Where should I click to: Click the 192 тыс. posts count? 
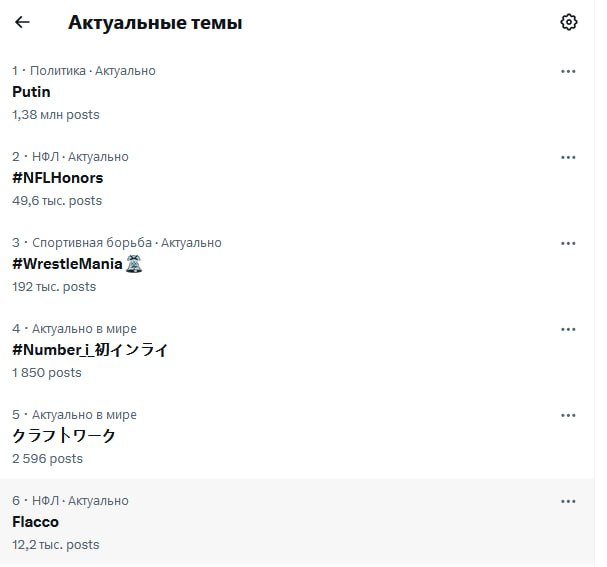click(54, 287)
